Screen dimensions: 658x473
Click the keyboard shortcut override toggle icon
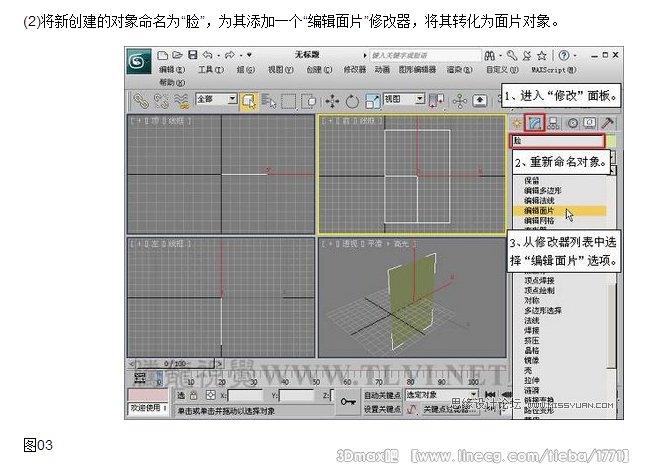click(480, 101)
